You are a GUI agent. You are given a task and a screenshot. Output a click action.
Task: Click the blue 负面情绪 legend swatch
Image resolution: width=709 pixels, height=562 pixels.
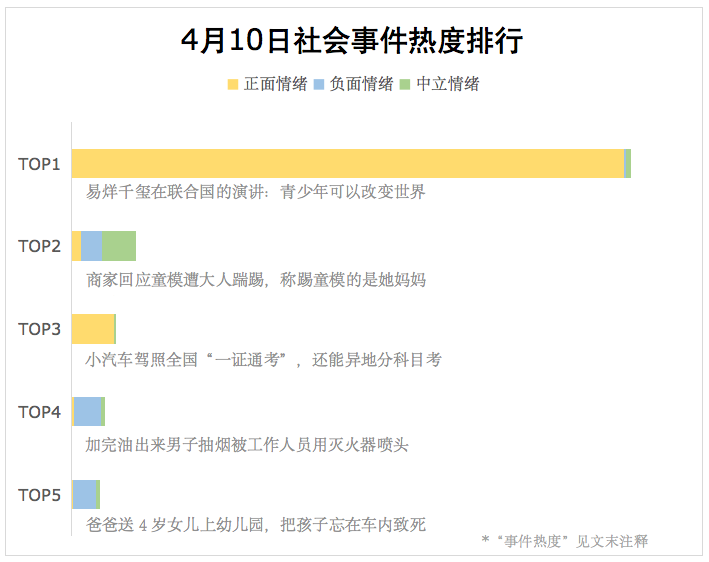(320, 85)
